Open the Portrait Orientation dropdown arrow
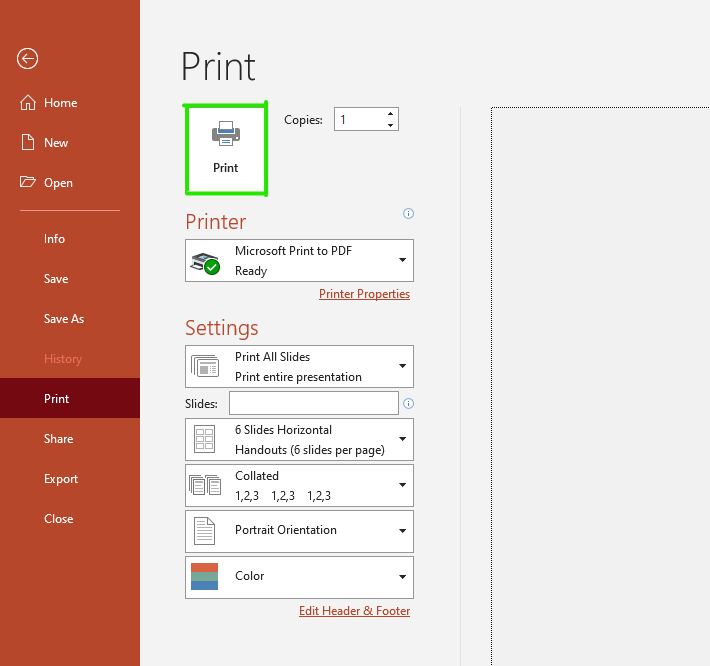This screenshot has height=666, width=710. tap(402, 531)
